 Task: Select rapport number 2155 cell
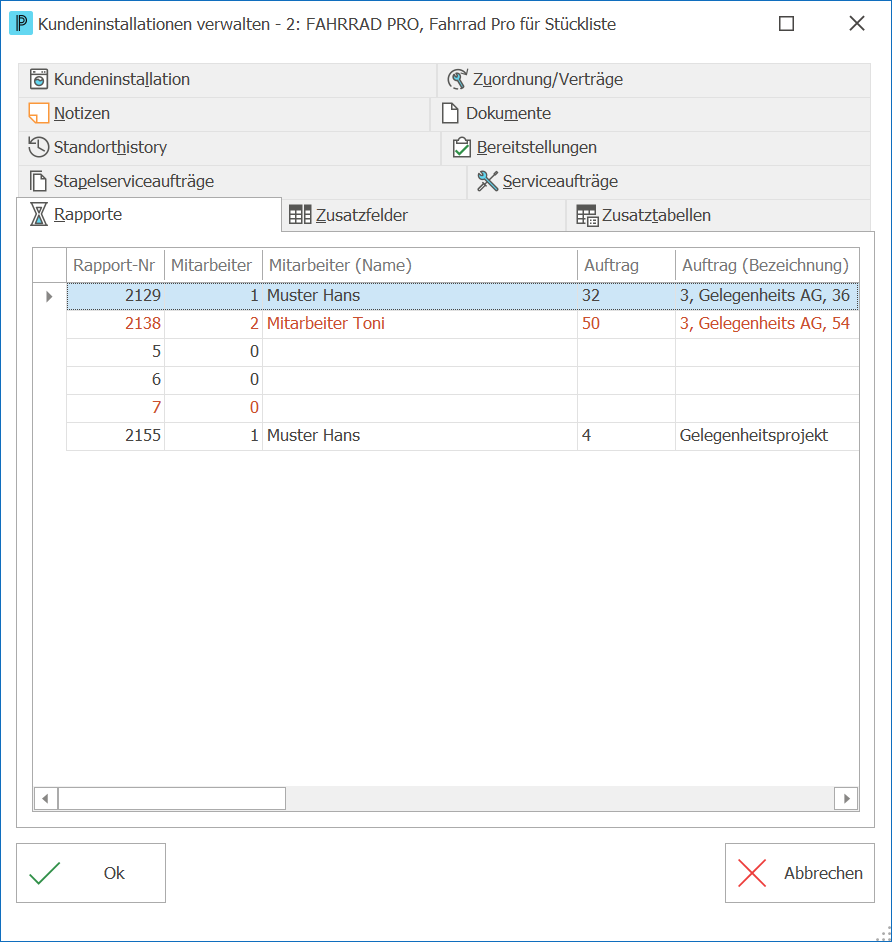(115, 436)
